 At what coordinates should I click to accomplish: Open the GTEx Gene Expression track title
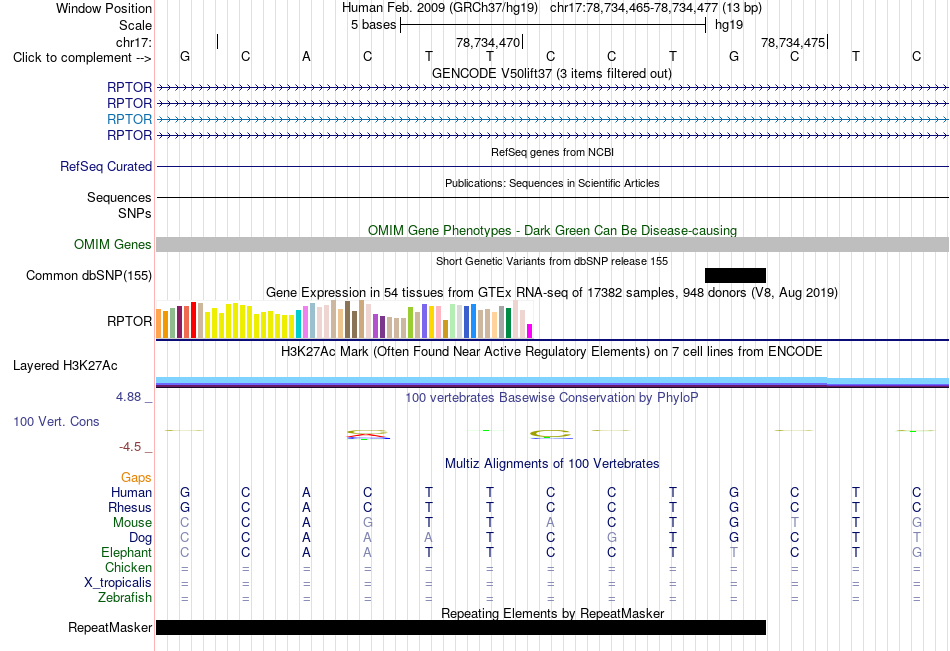point(552,293)
